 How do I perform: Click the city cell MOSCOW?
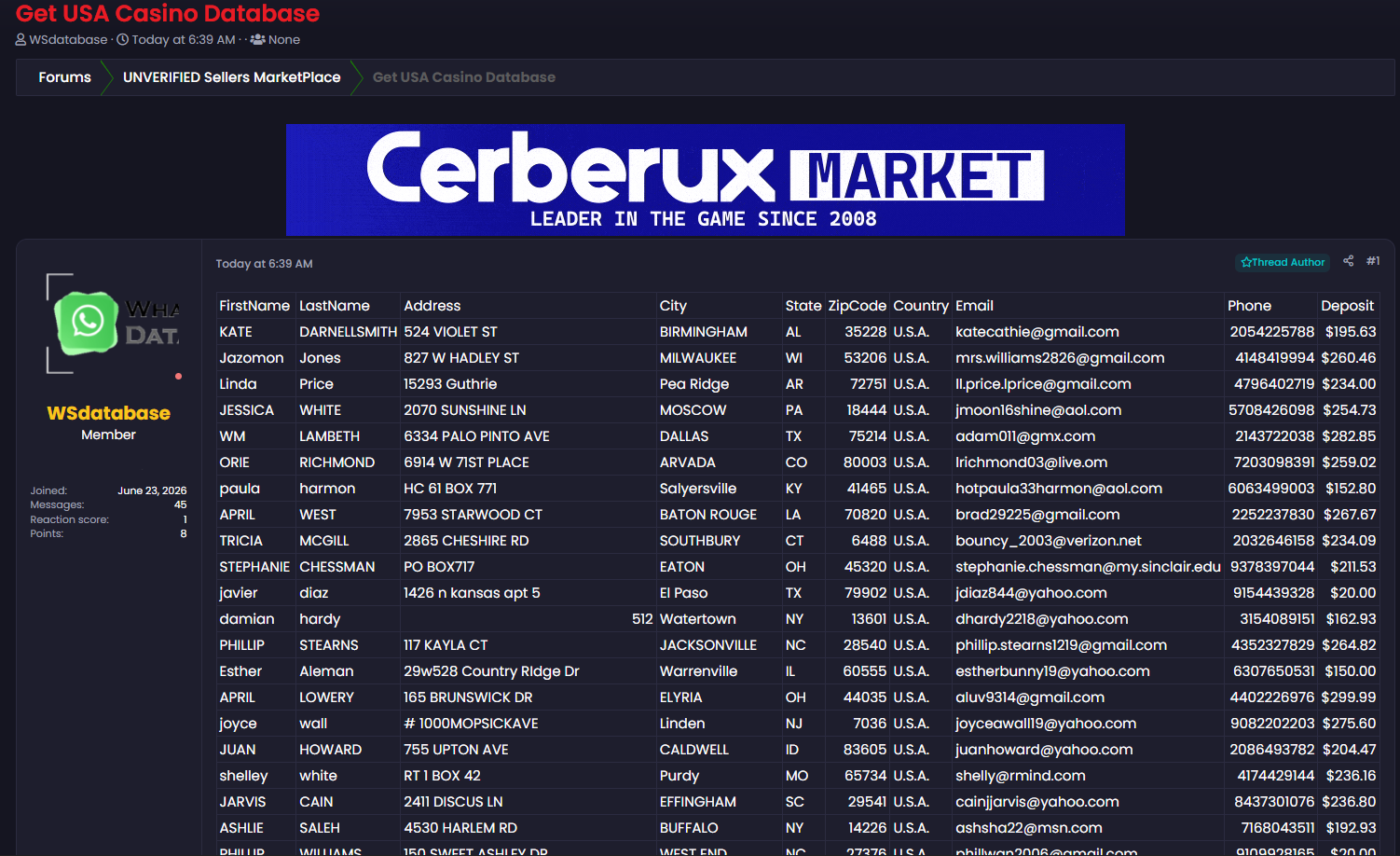(x=693, y=410)
